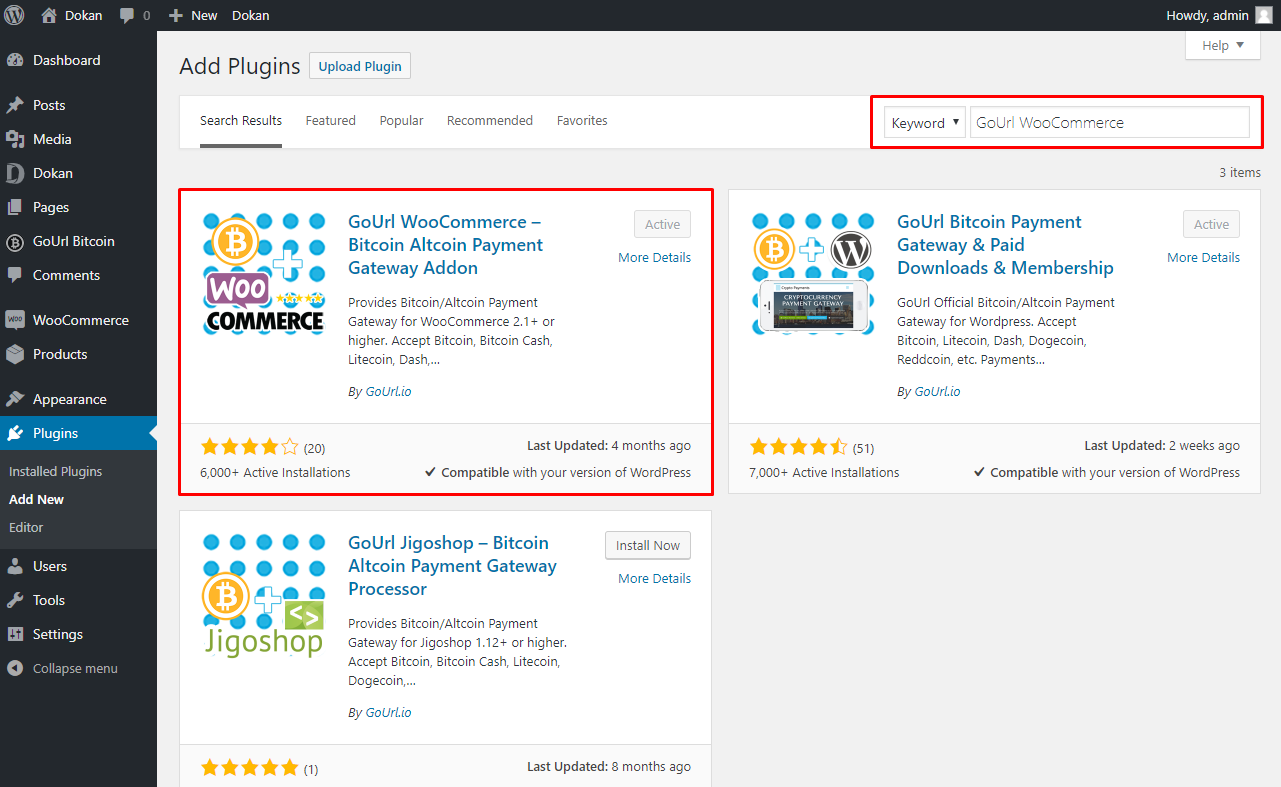This screenshot has width=1281, height=787.
Task: Open GoUrl Jigoshop Bitcoin Altcoin title link
Action: 452,566
